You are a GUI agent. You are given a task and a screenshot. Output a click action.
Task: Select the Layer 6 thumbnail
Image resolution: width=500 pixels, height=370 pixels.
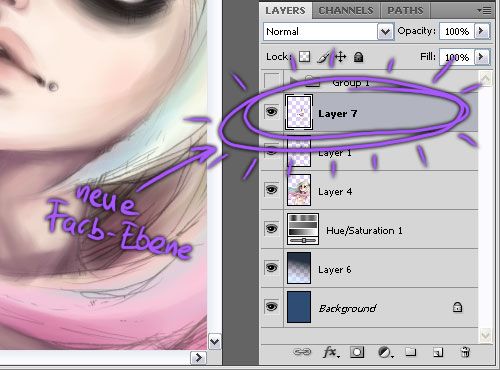click(x=299, y=268)
